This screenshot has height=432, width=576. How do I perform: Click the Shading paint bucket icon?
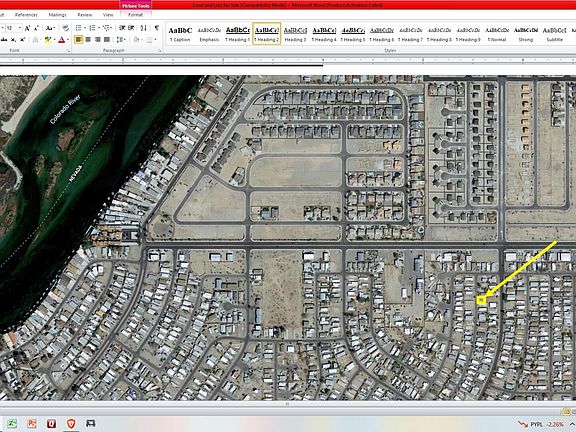tap(136, 40)
